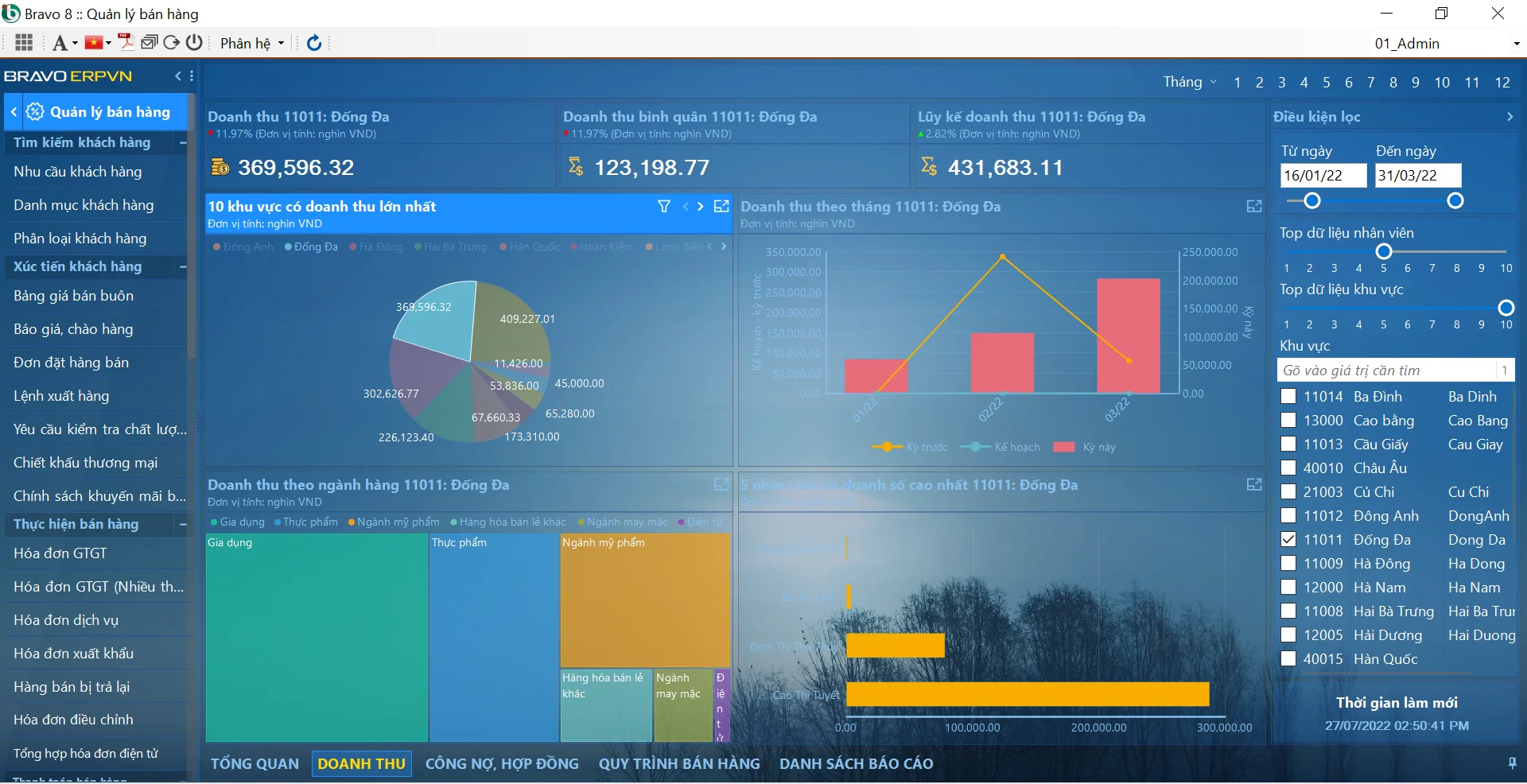
Task: Click the Khu vực search input field
Action: pos(1387,371)
